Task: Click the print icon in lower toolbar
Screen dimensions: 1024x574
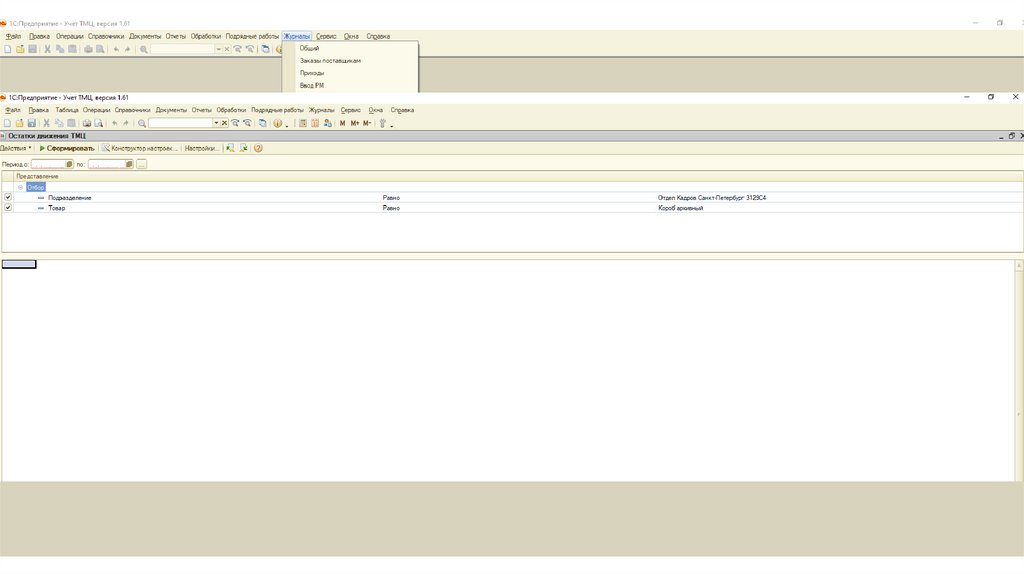Action: tap(87, 123)
